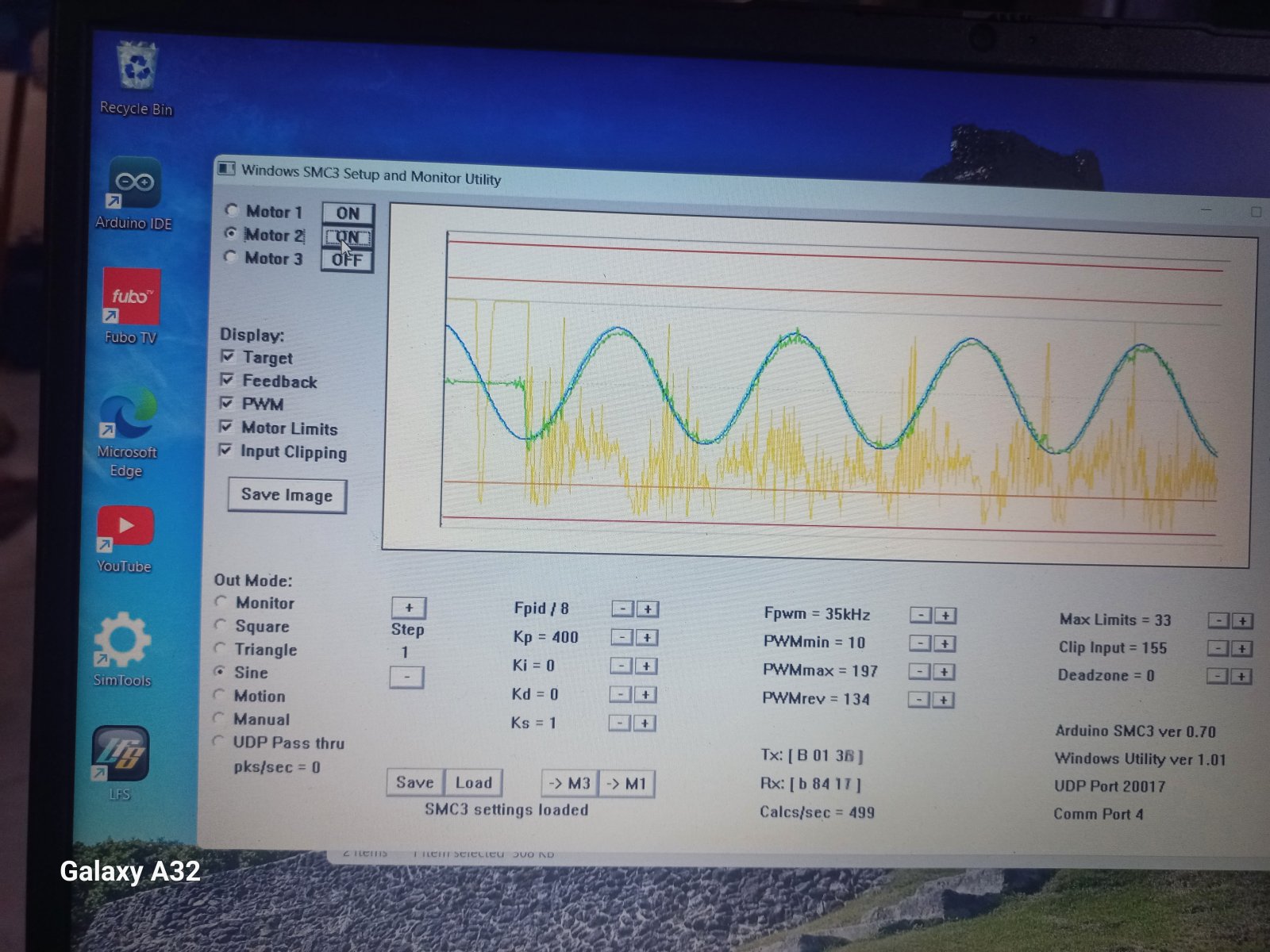Image resolution: width=1270 pixels, height=952 pixels.
Task: Toggle the Motor 2 ON button
Action: (x=348, y=236)
